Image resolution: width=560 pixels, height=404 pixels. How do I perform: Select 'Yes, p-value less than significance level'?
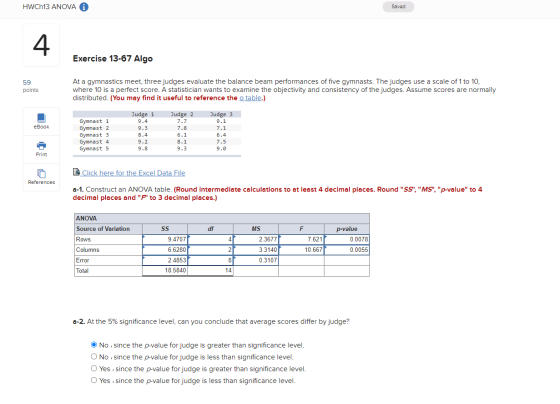coord(94,380)
